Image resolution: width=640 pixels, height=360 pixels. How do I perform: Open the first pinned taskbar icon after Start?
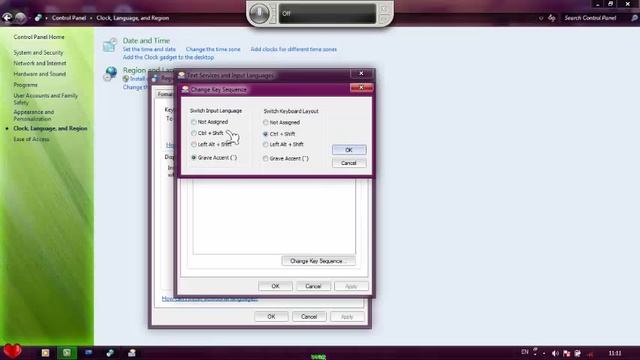point(45,353)
